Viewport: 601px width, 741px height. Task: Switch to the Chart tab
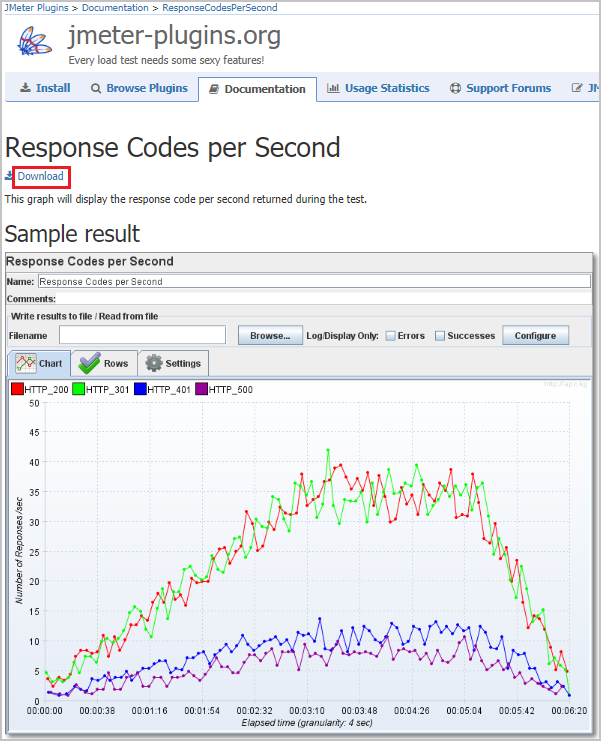39,363
